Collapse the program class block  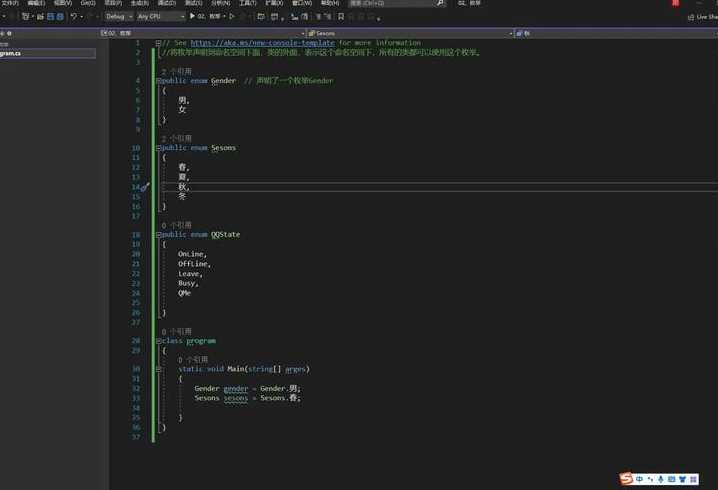(158, 341)
